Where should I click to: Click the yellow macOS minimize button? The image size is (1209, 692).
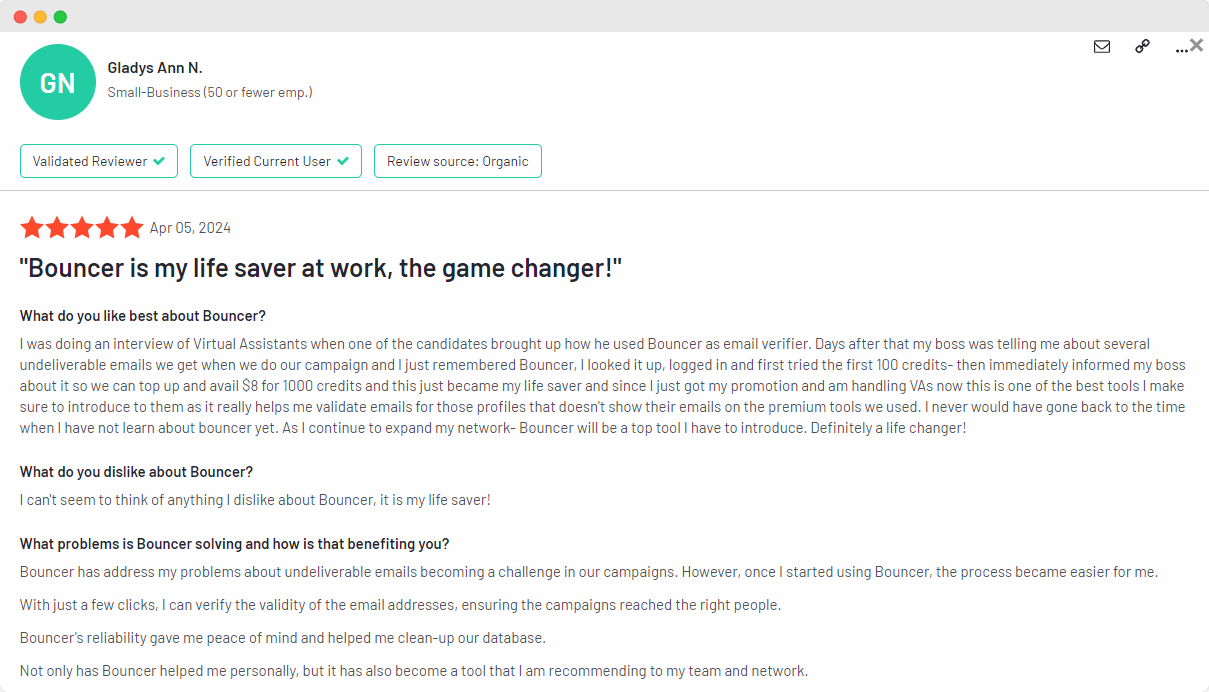tap(40, 17)
